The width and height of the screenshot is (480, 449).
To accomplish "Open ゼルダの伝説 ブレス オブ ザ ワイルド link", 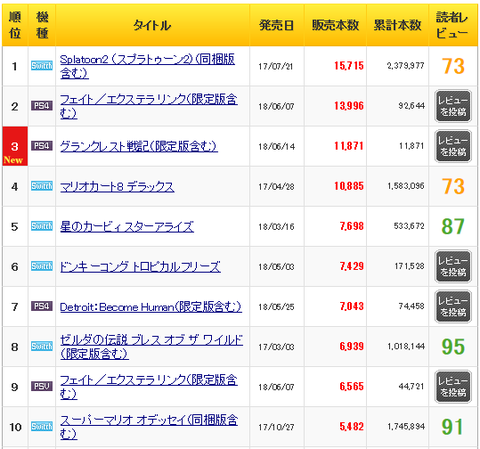I will tap(151, 347).
